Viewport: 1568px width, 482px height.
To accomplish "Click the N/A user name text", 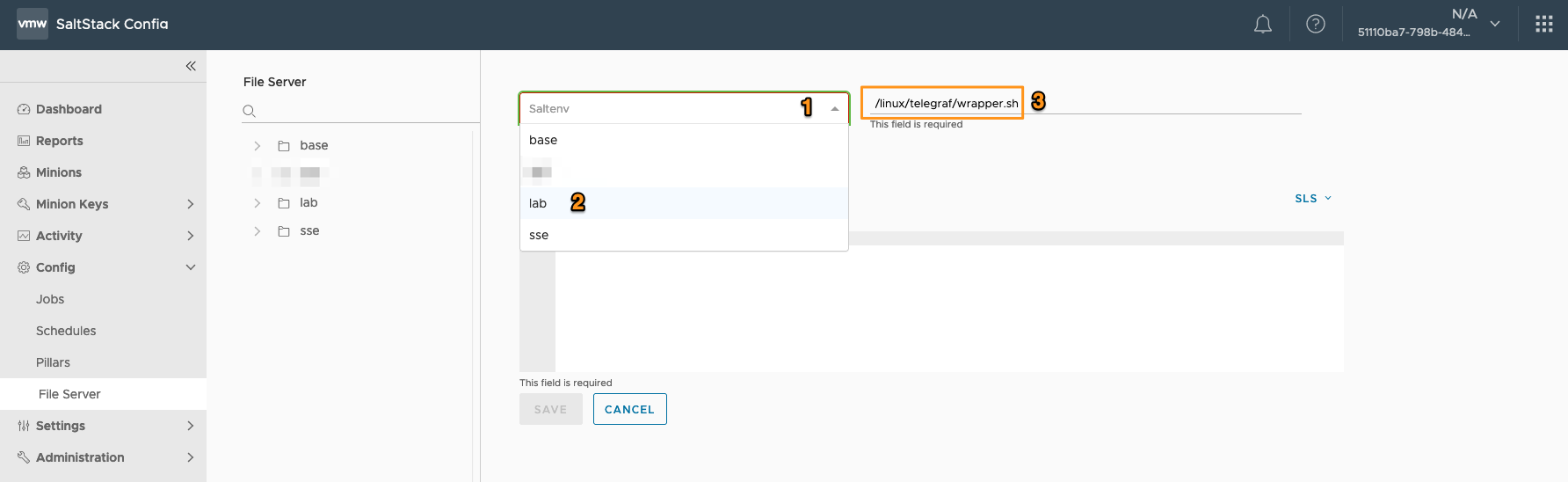I will (1464, 14).
